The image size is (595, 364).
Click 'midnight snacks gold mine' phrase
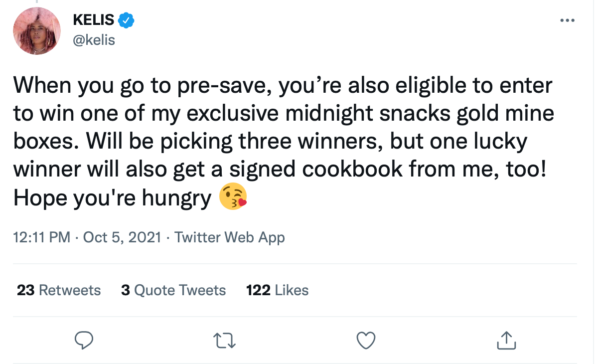coord(420,113)
